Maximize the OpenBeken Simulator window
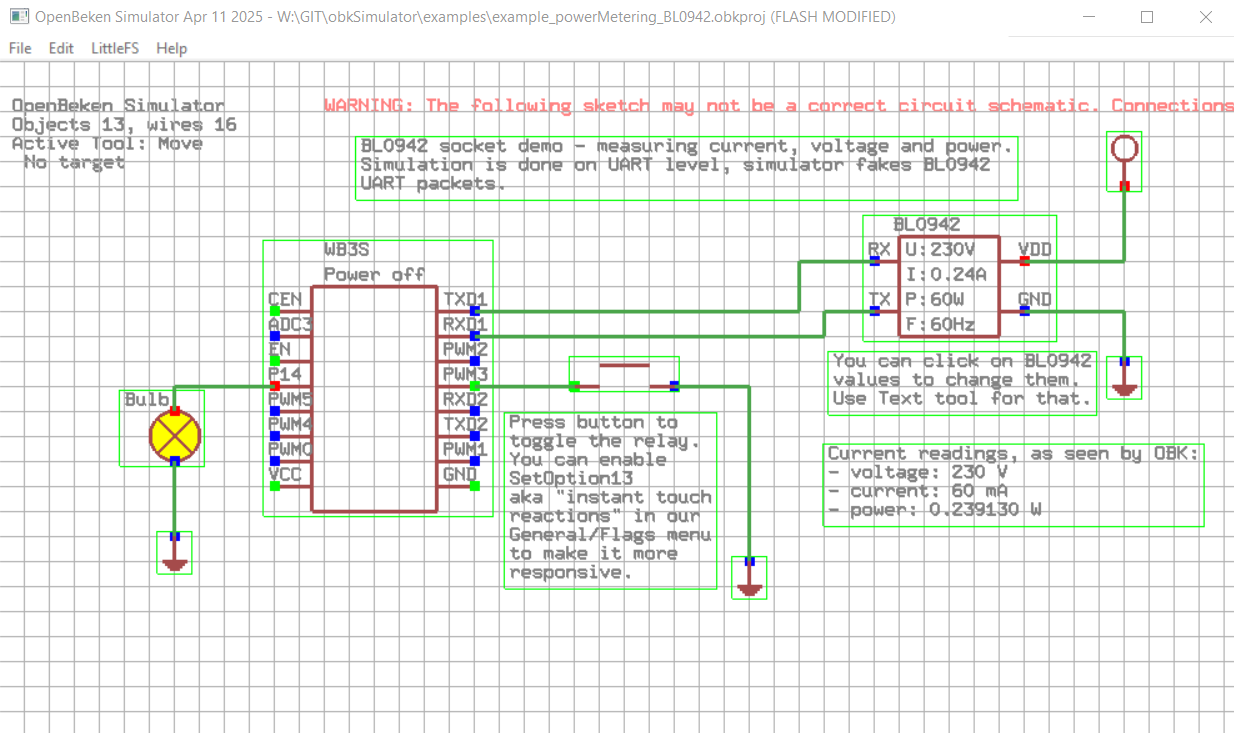This screenshot has height=733, width=1234. (1147, 17)
